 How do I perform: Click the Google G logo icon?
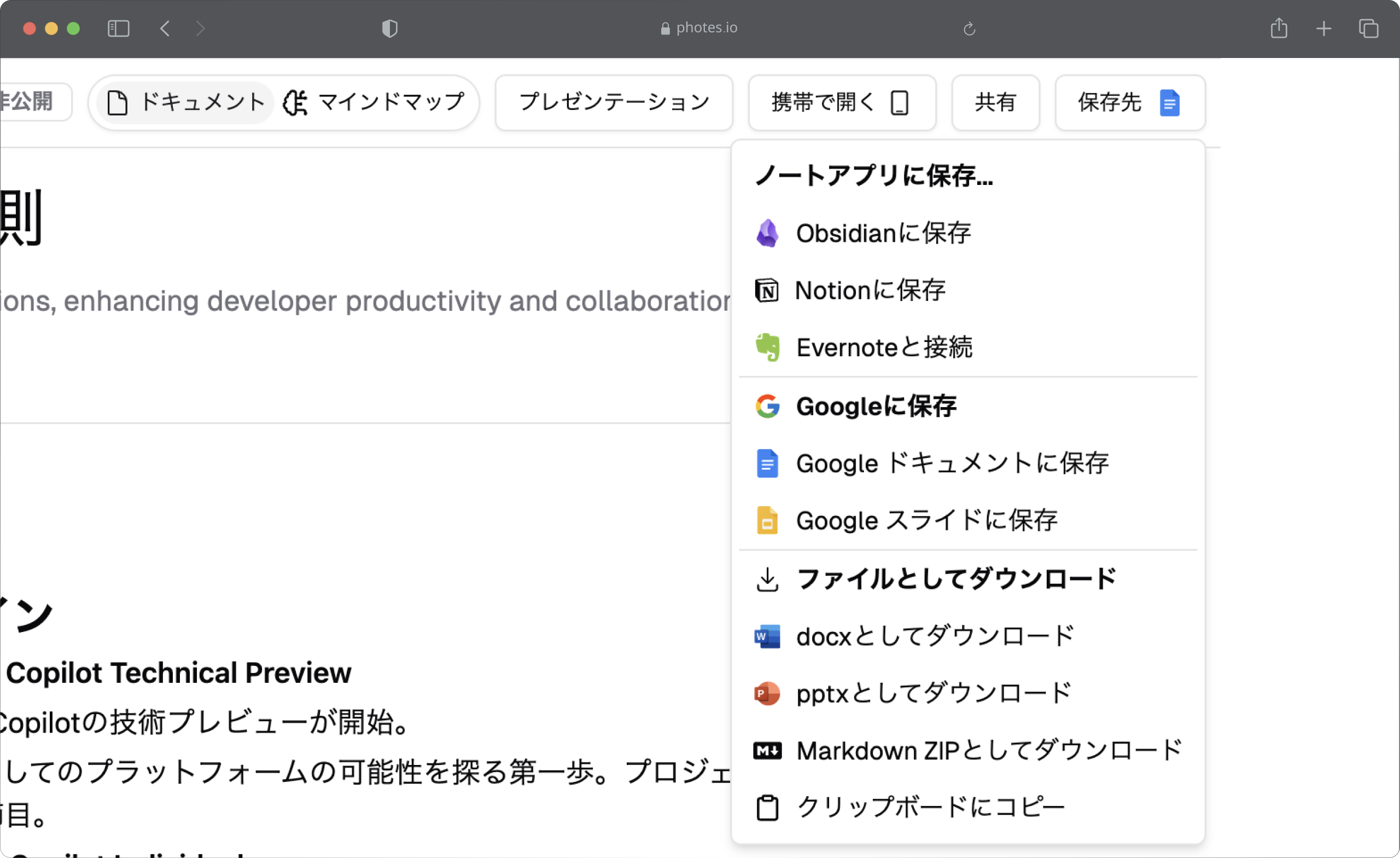click(x=767, y=406)
